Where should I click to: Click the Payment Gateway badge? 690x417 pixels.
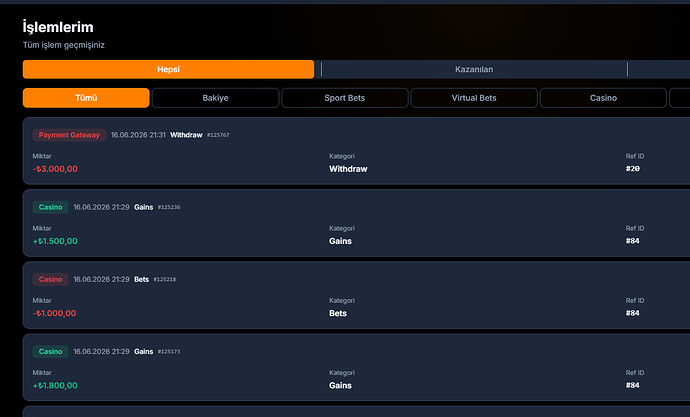point(69,135)
